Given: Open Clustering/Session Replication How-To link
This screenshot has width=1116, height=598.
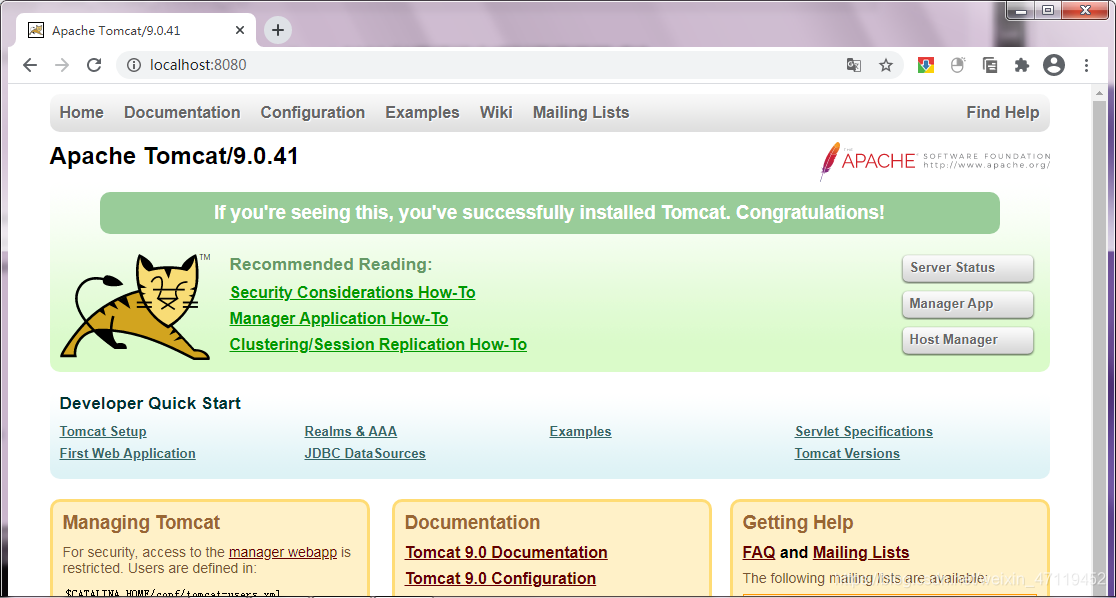Looking at the screenshot, I should 378,345.
